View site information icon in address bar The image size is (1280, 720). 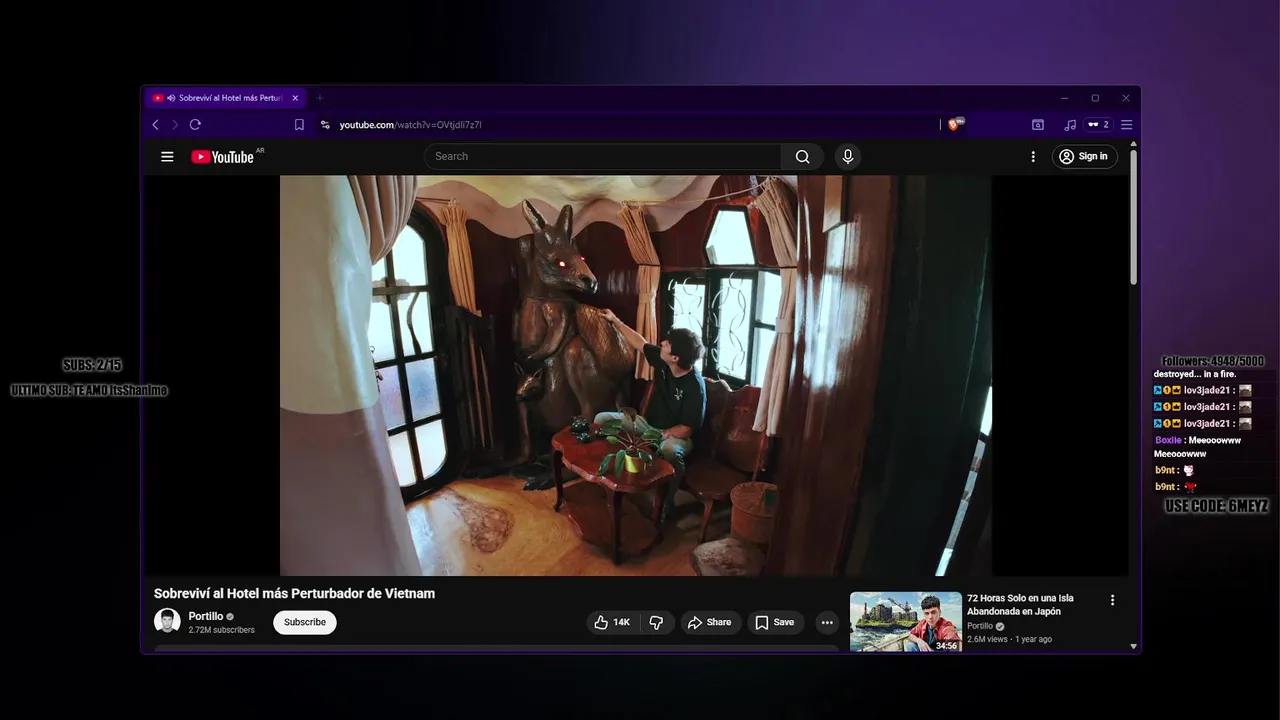click(x=325, y=125)
